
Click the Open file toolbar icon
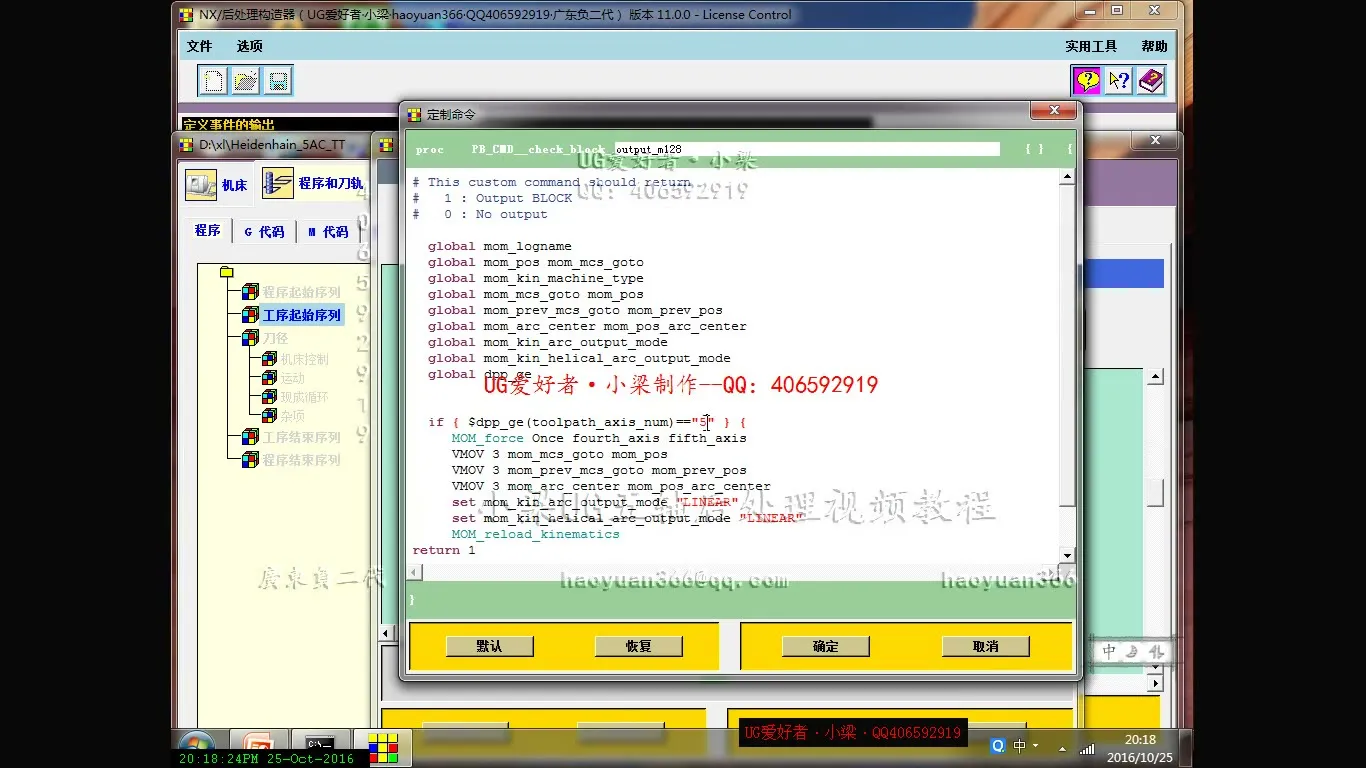[246, 81]
